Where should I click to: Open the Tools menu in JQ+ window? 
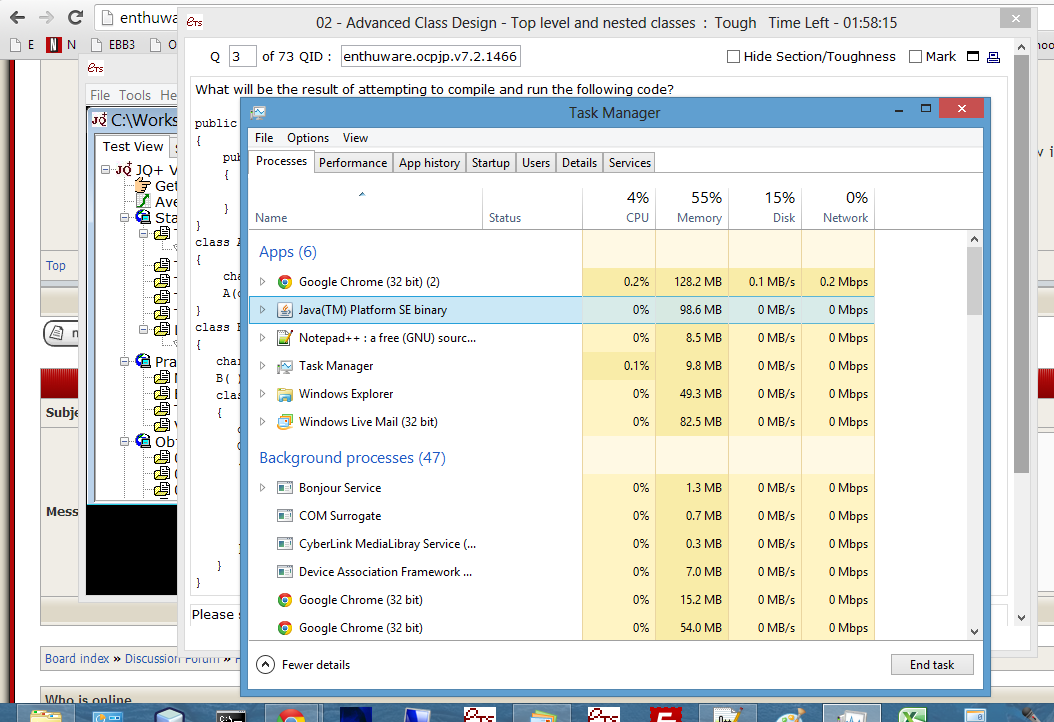[x=135, y=95]
